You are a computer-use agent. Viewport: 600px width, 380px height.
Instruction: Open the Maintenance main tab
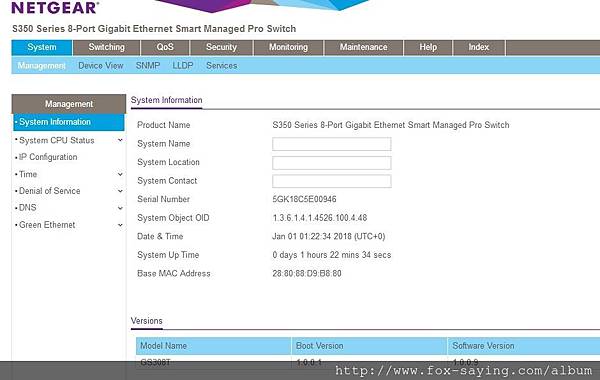(x=364, y=47)
